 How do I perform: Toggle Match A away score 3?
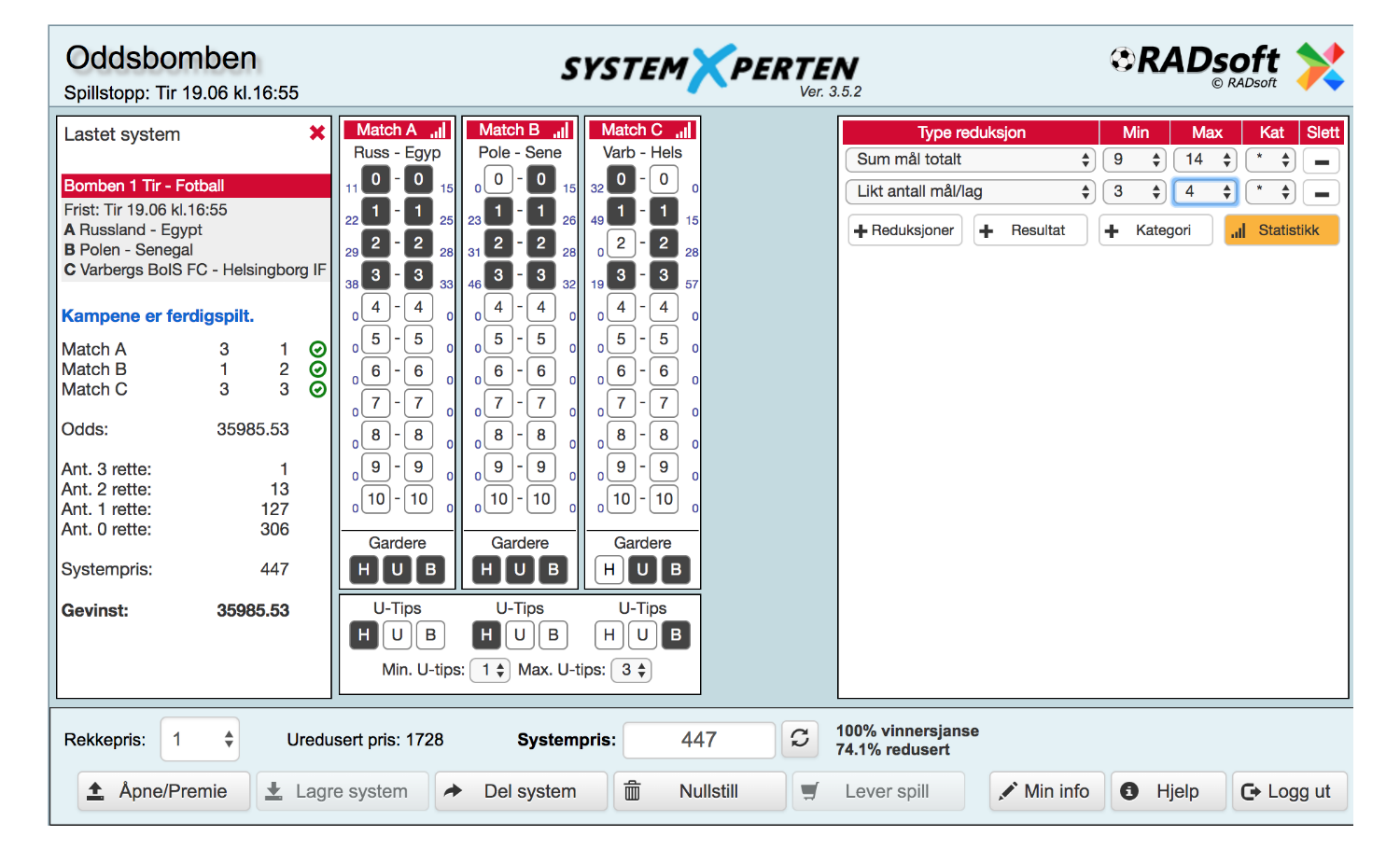coord(417,273)
